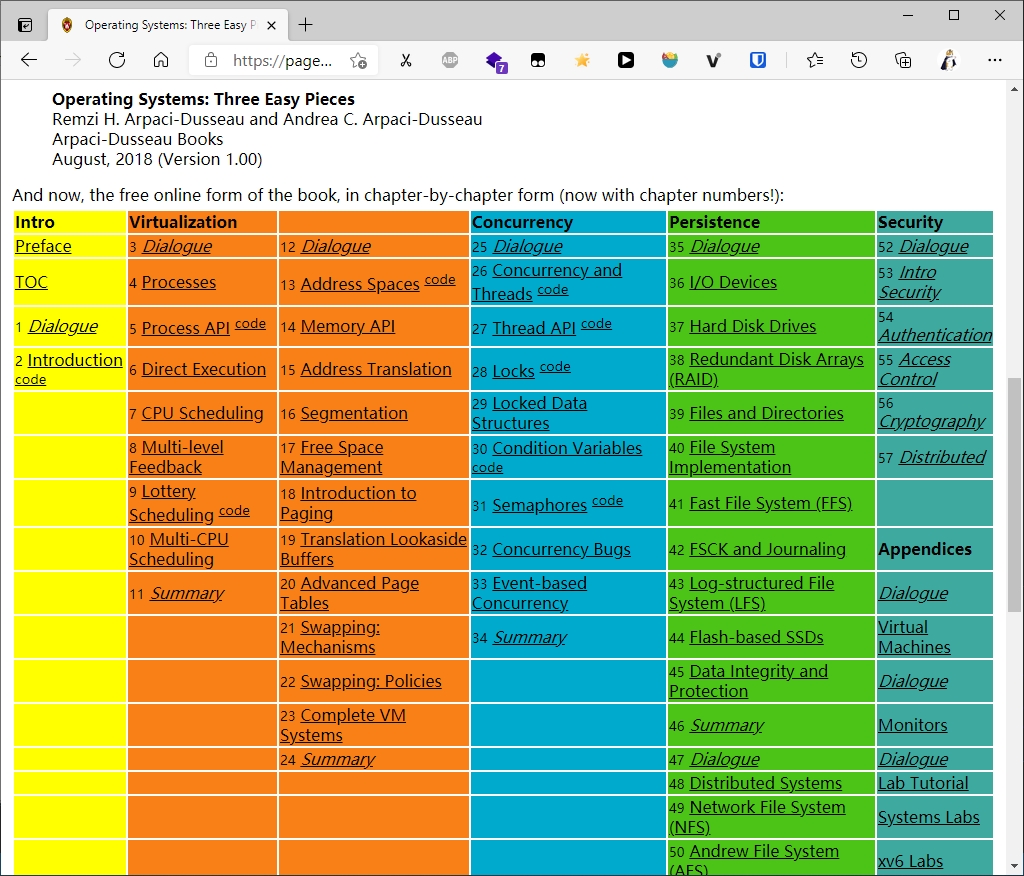
Task: Open the orange star extension
Action: click(x=582, y=60)
